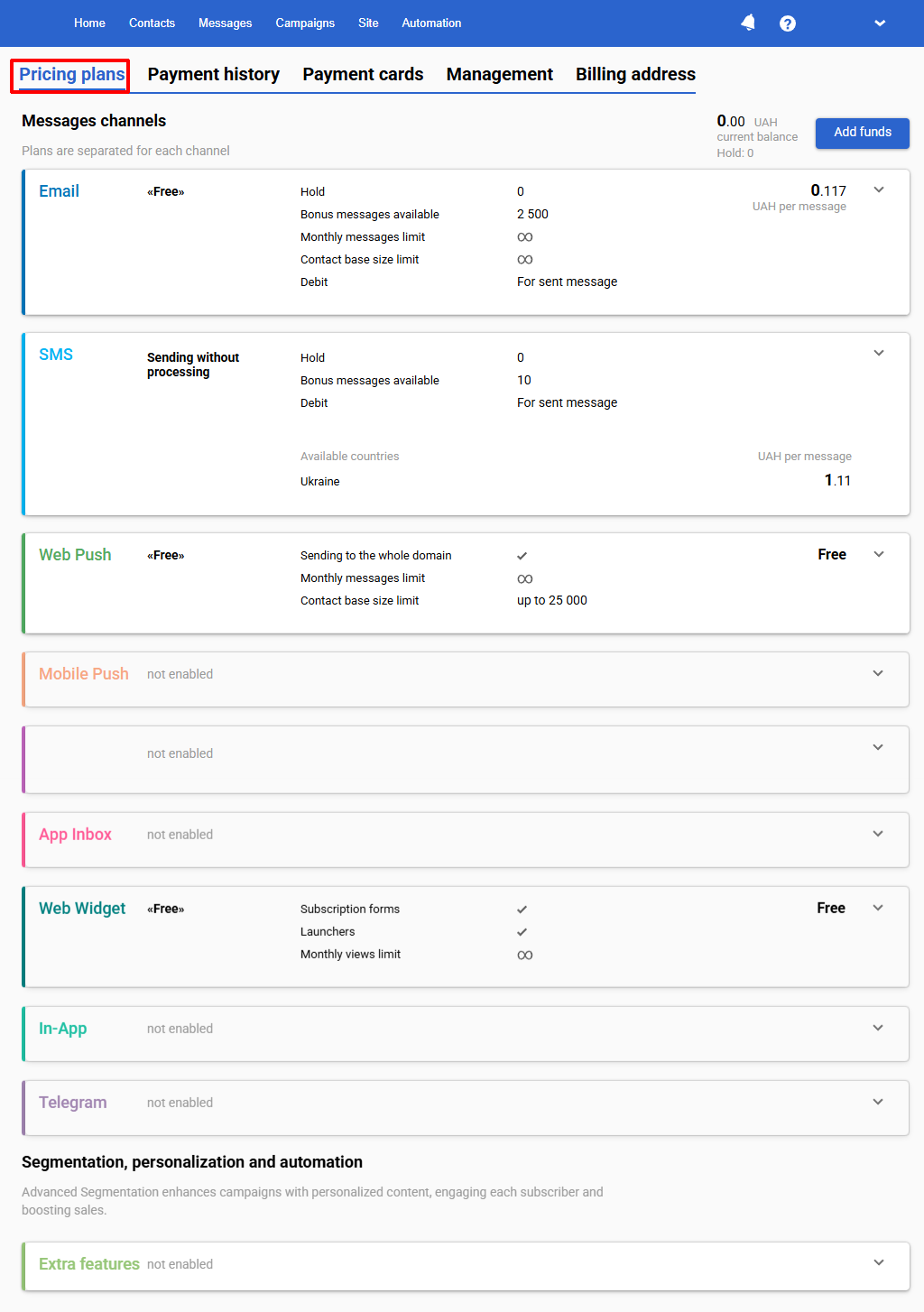The image size is (924, 1312).
Task: Expand the SMS channel details
Action: [878, 353]
